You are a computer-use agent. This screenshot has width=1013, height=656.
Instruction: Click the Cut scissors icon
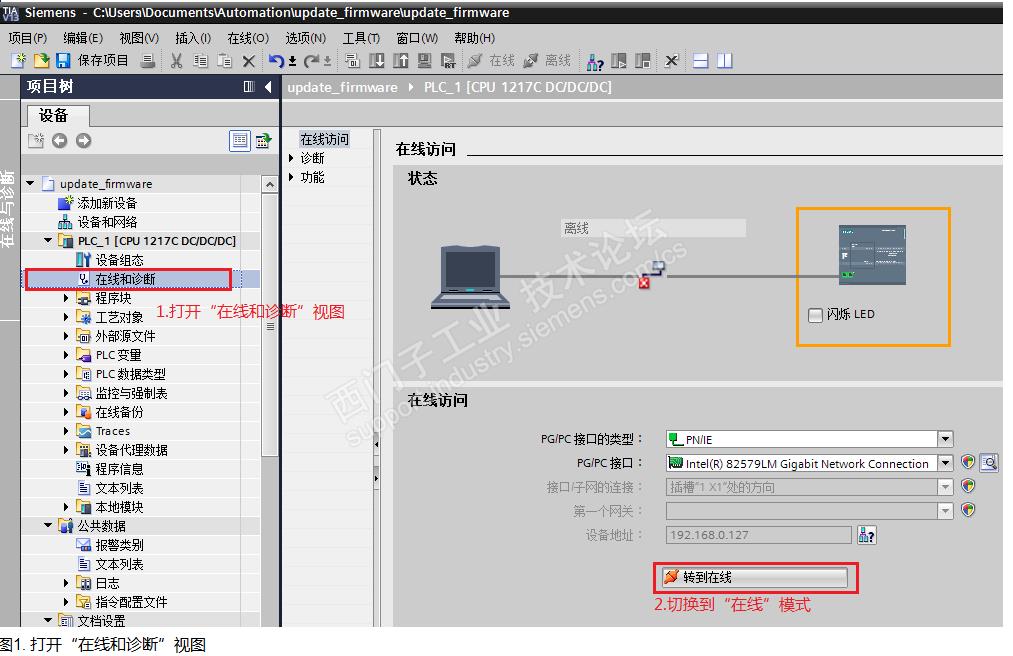176,61
